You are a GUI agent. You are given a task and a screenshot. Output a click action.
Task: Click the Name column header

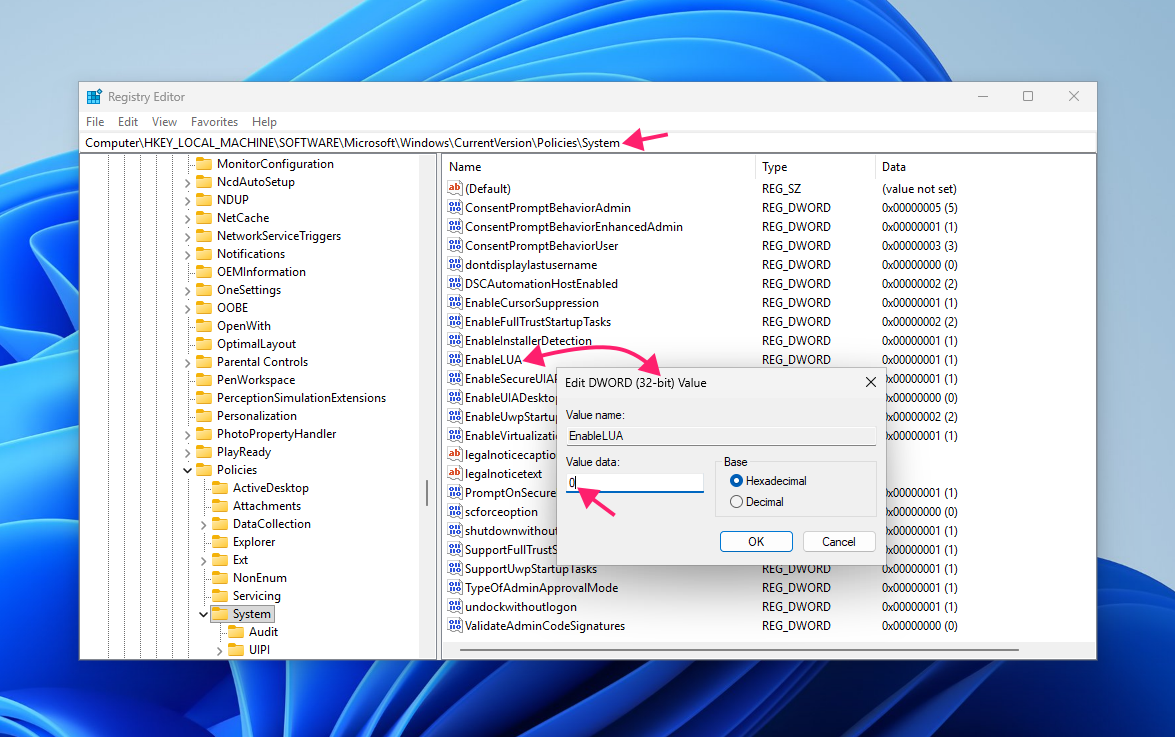tap(599, 166)
